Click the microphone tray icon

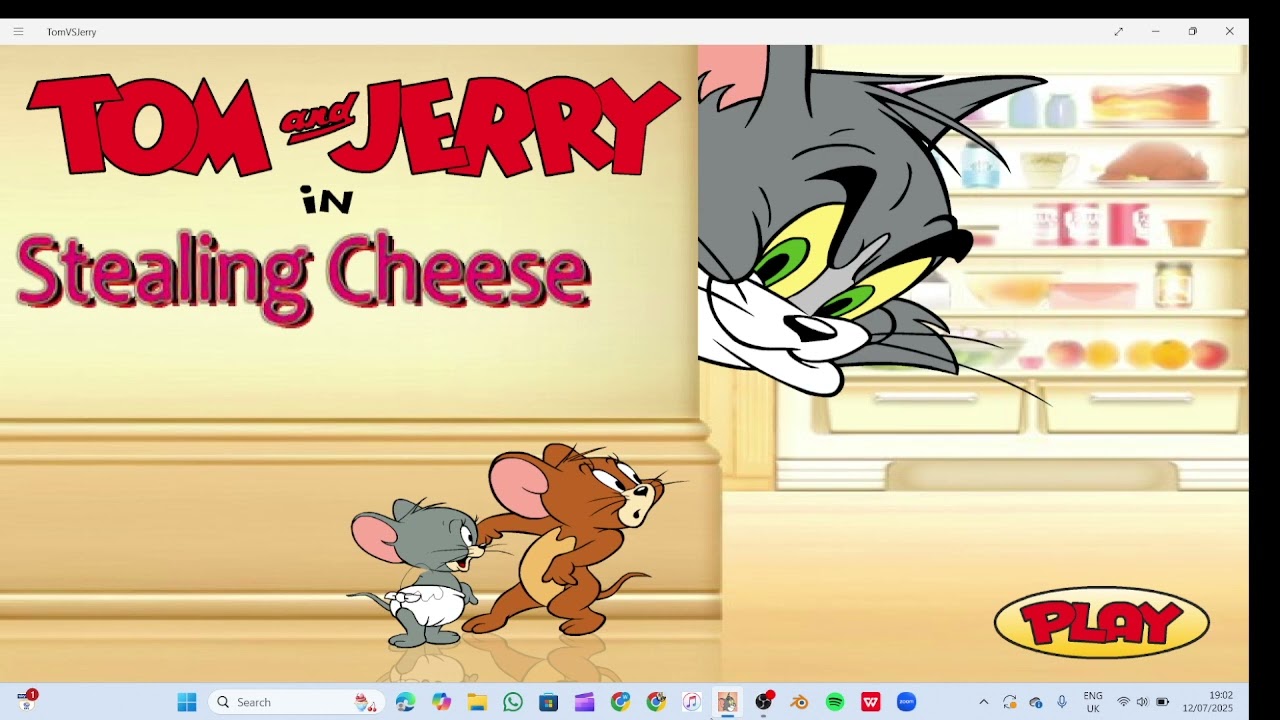coord(1062,702)
